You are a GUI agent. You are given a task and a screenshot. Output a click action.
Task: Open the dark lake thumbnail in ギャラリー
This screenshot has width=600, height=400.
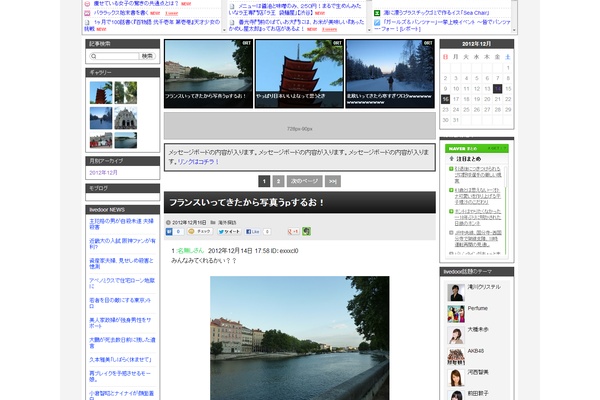pyautogui.click(x=126, y=140)
